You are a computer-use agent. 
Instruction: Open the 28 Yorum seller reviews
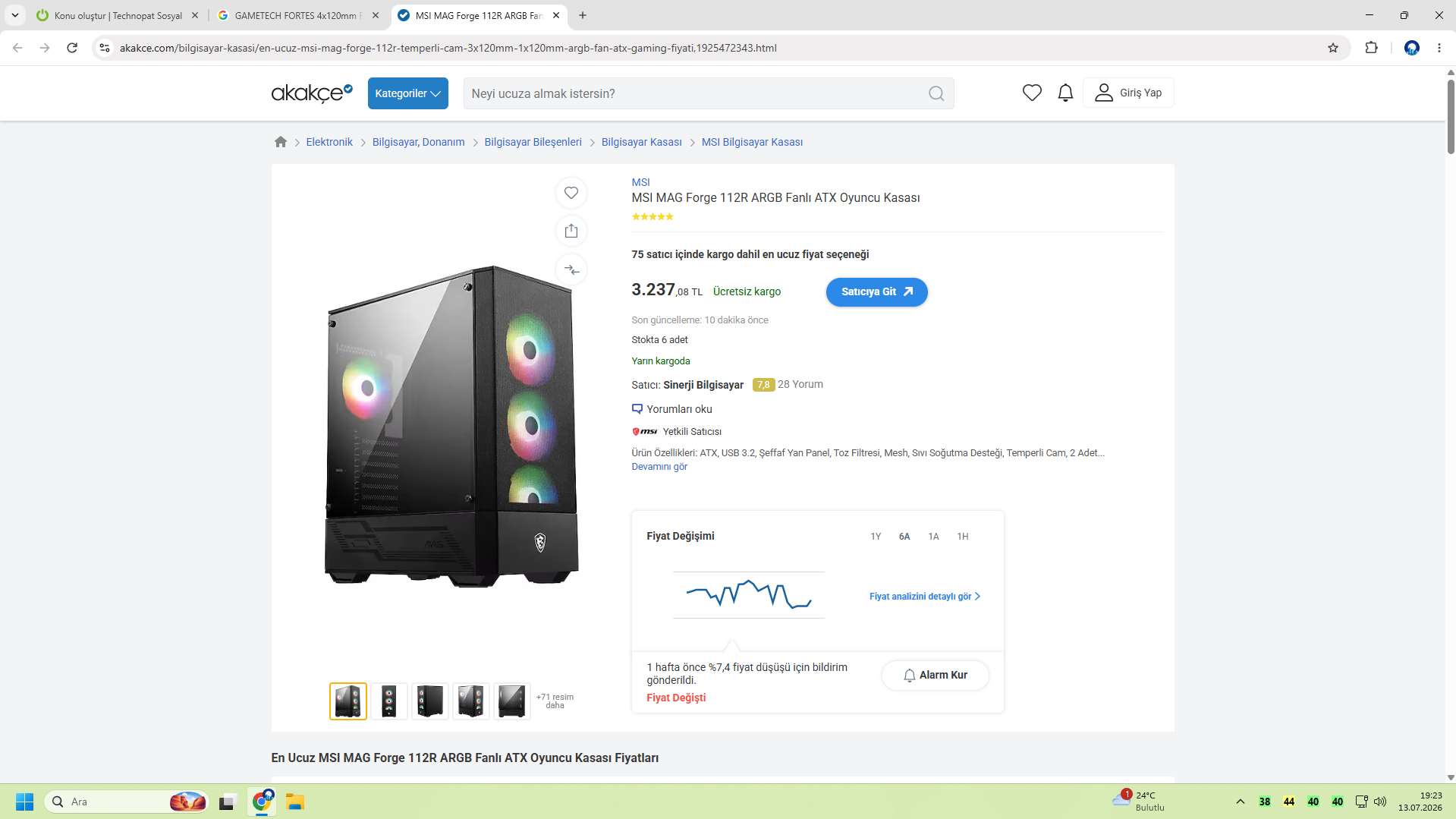coord(800,384)
